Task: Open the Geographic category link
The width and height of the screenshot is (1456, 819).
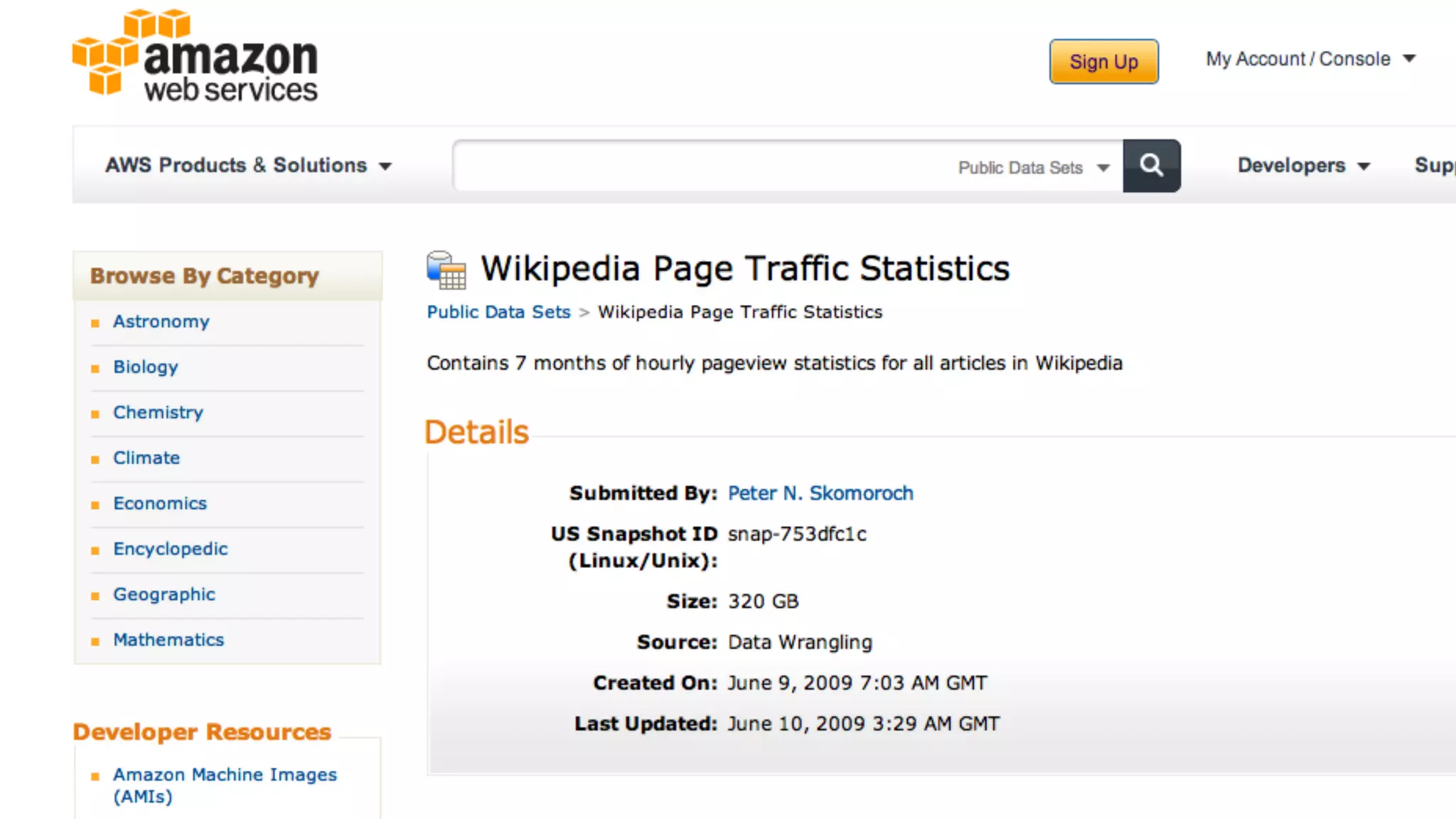Action: tap(164, 594)
